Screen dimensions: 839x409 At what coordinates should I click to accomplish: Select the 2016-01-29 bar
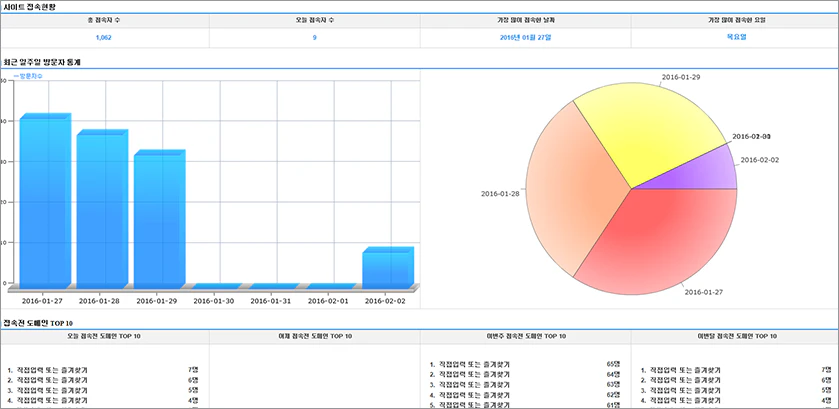point(159,220)
